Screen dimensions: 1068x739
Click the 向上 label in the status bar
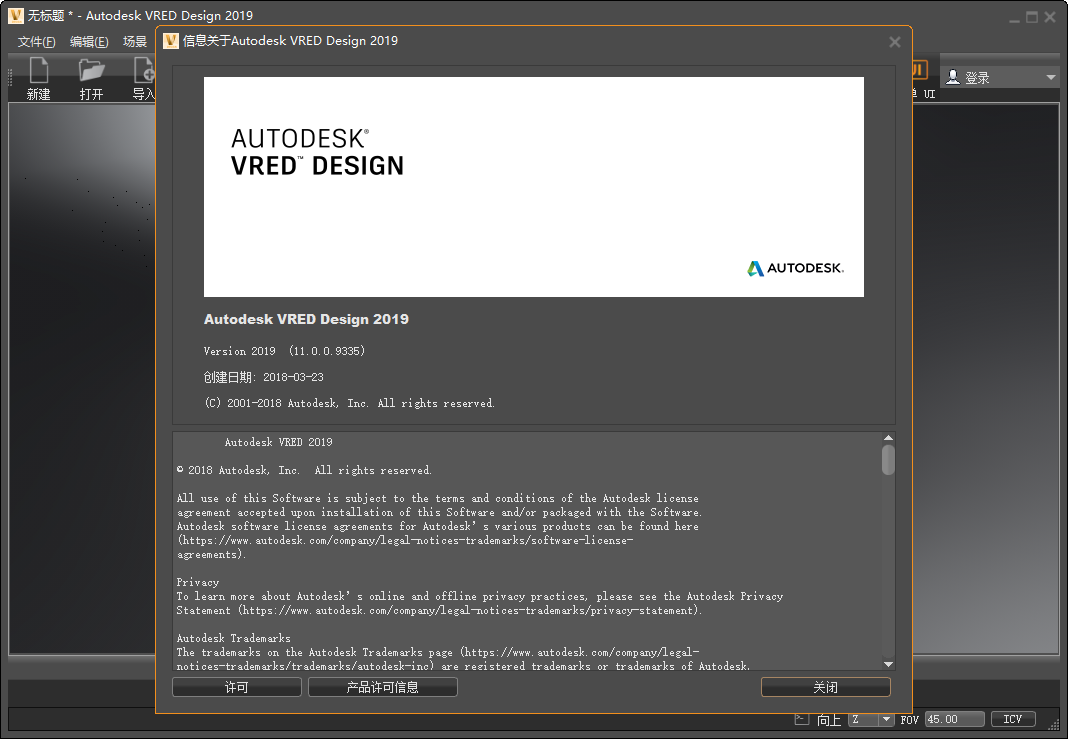[x=829, y=719]
